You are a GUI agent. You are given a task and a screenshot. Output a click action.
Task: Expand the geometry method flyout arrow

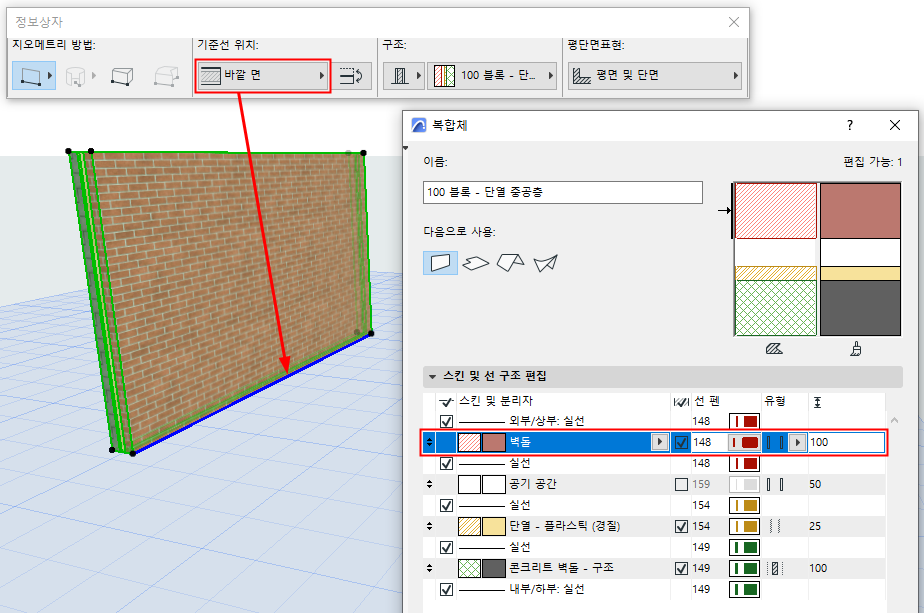click(x=50, y=75)
